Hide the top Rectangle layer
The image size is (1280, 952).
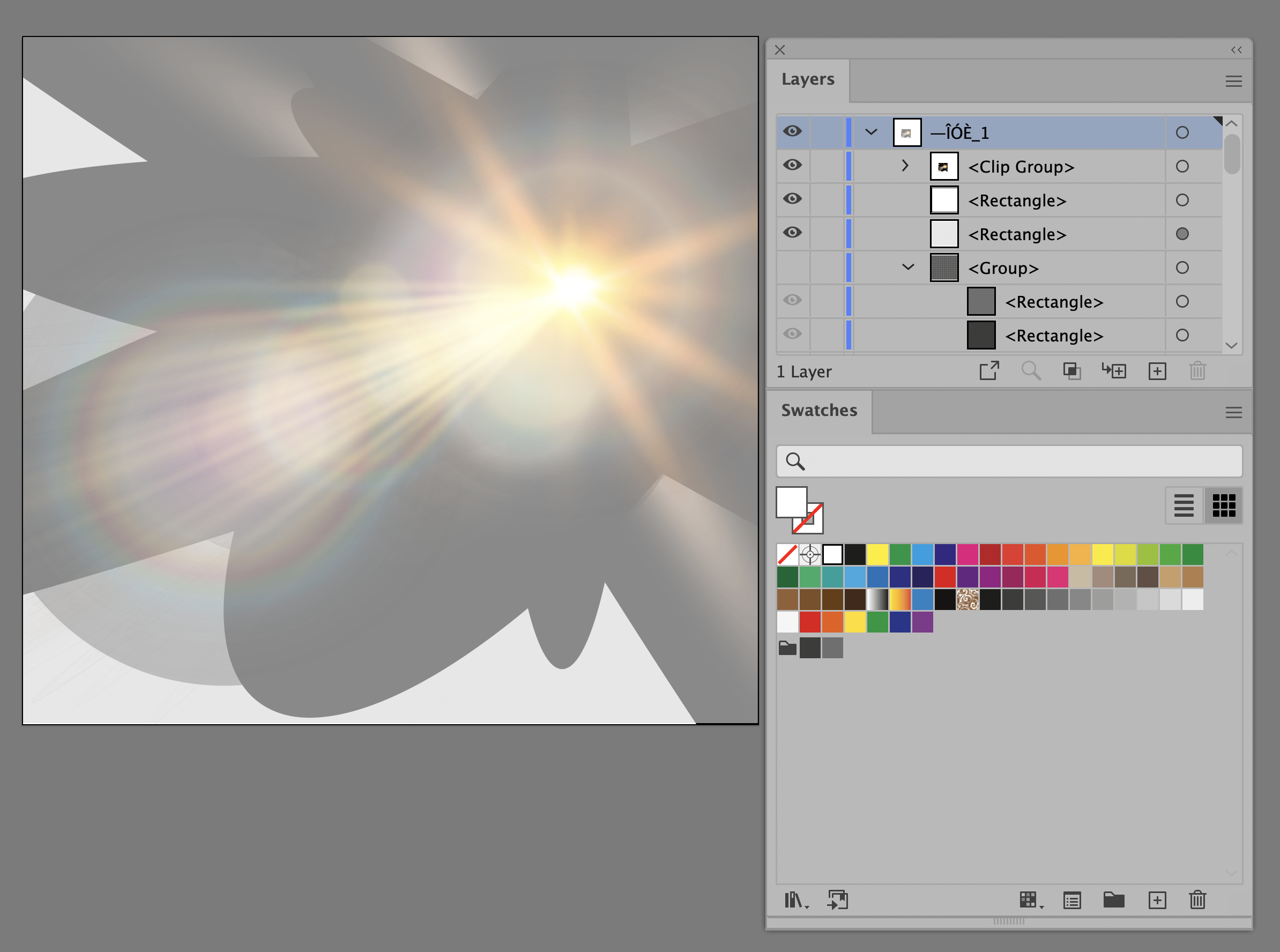click(793, 200)
